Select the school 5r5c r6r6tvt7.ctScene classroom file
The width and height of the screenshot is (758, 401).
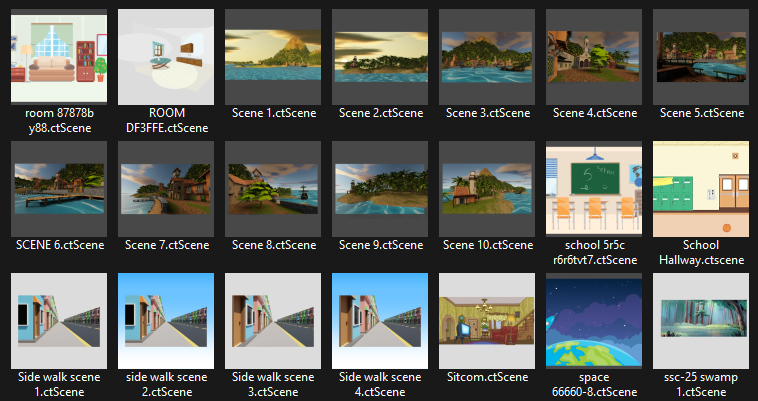pos(594,188)
